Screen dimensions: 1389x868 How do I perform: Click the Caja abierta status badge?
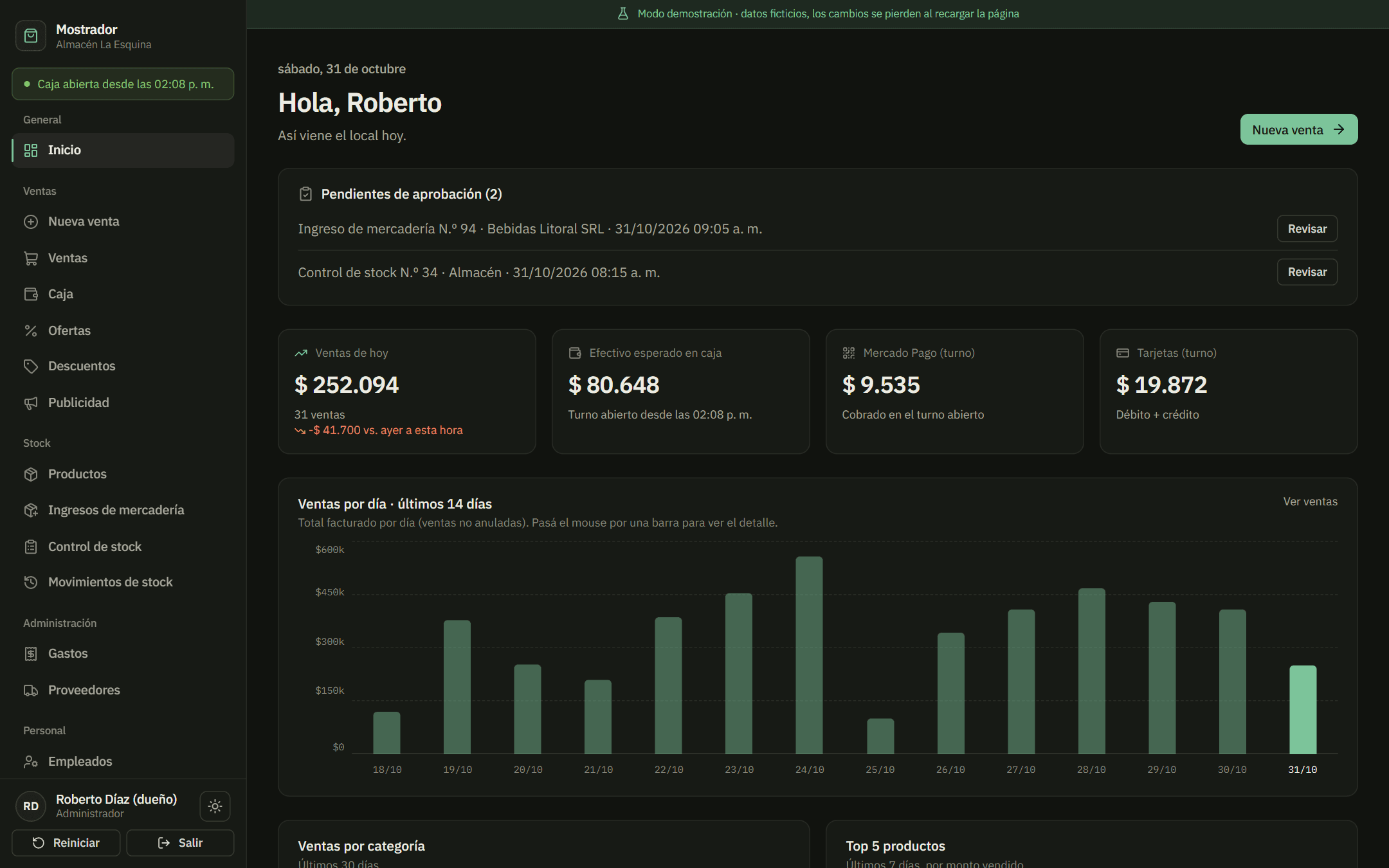click(123, 84)
